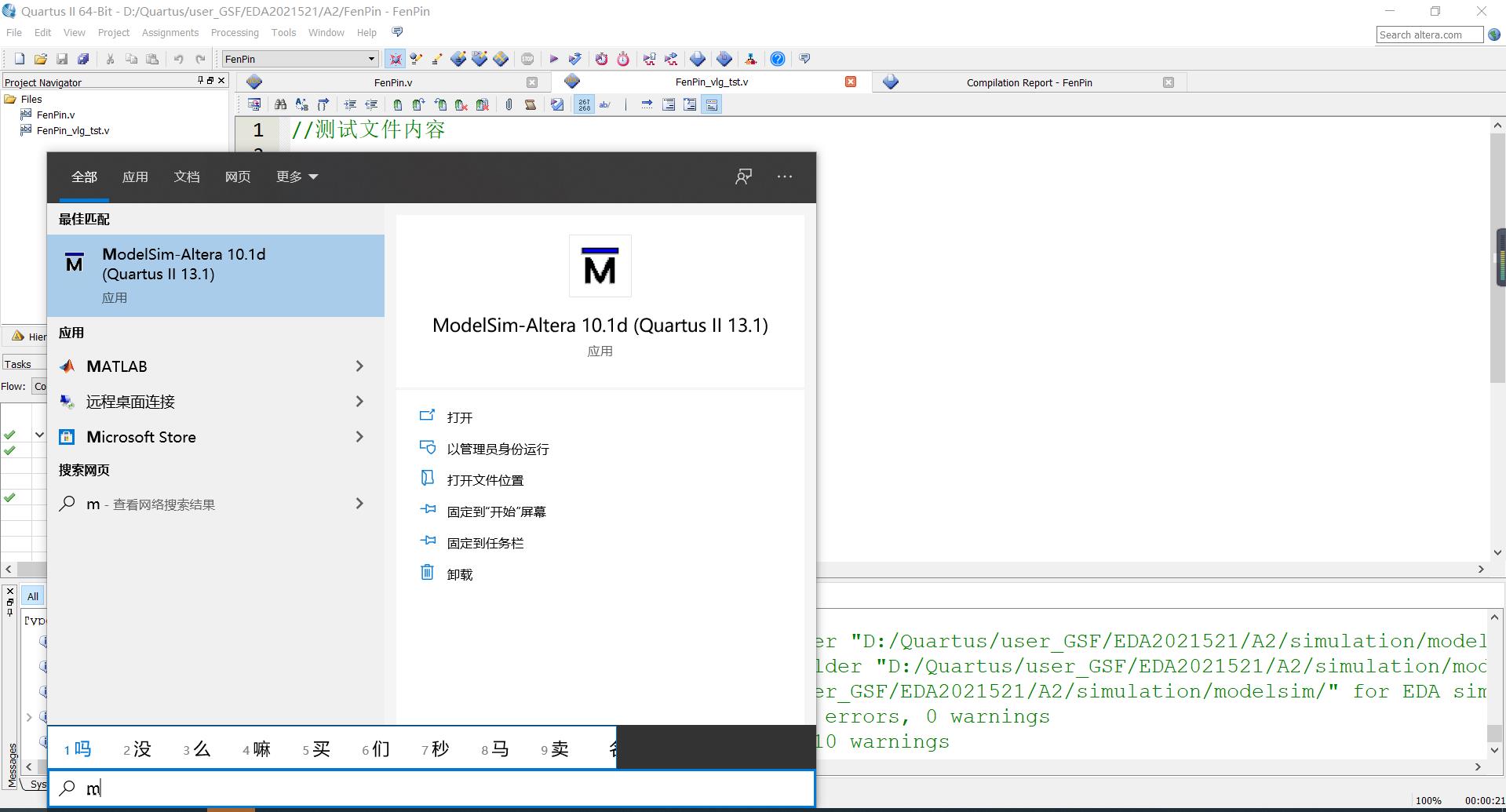
Task: Click the Stop Processing icon
Action: (x=527, y=59)
